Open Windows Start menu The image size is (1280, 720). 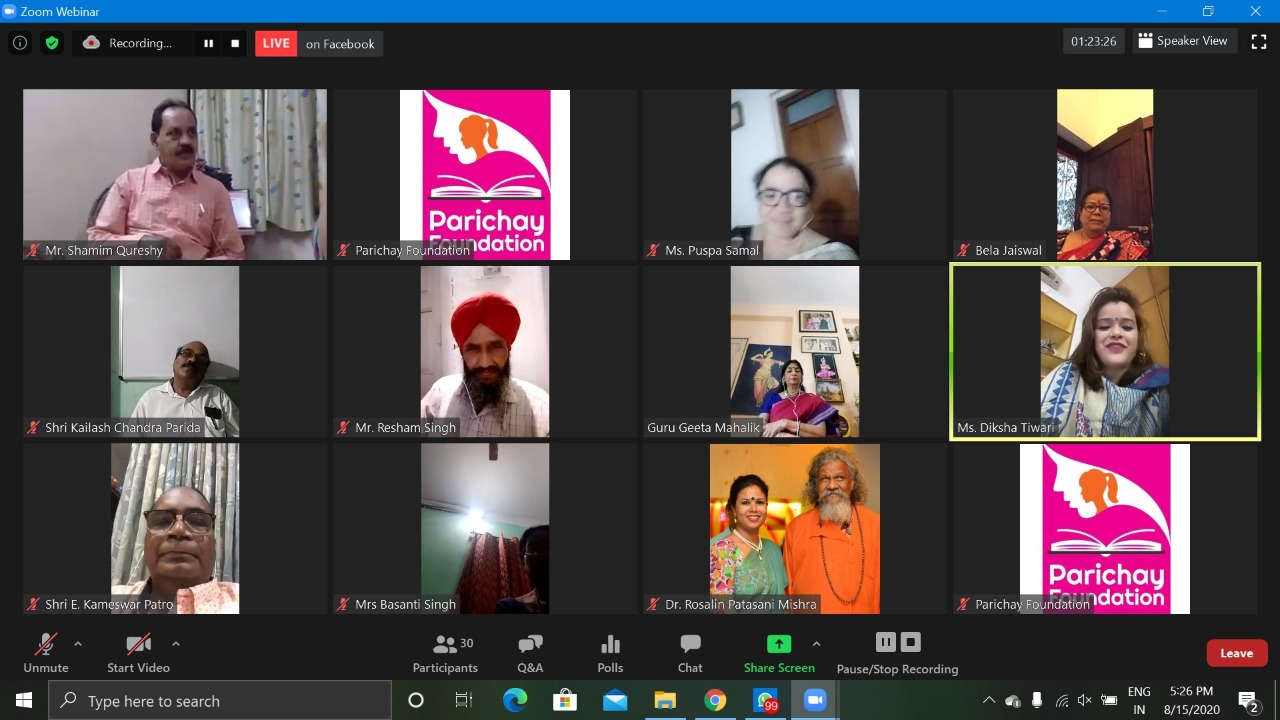pyautogui.click(x=24, y=700)
